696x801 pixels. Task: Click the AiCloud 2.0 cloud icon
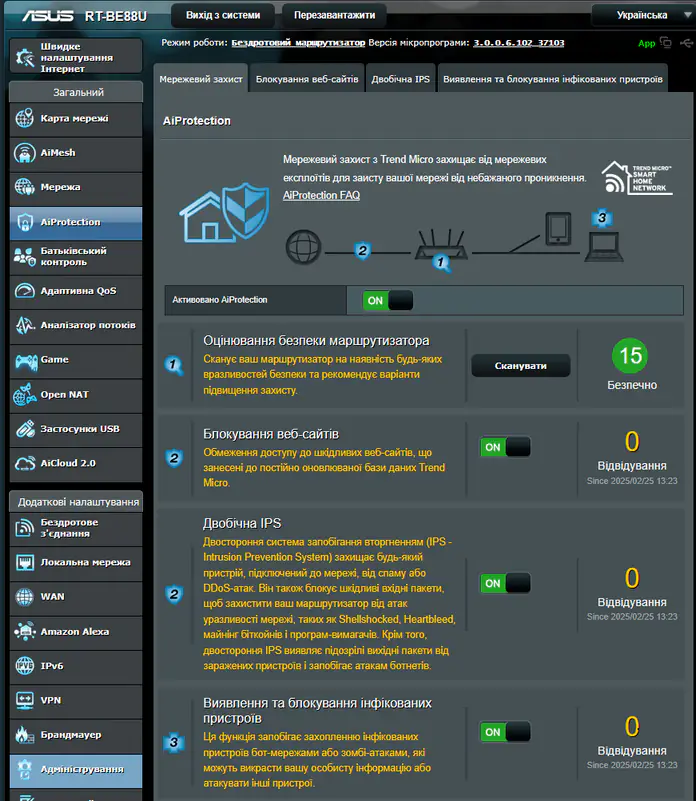(x=25, y=464)
